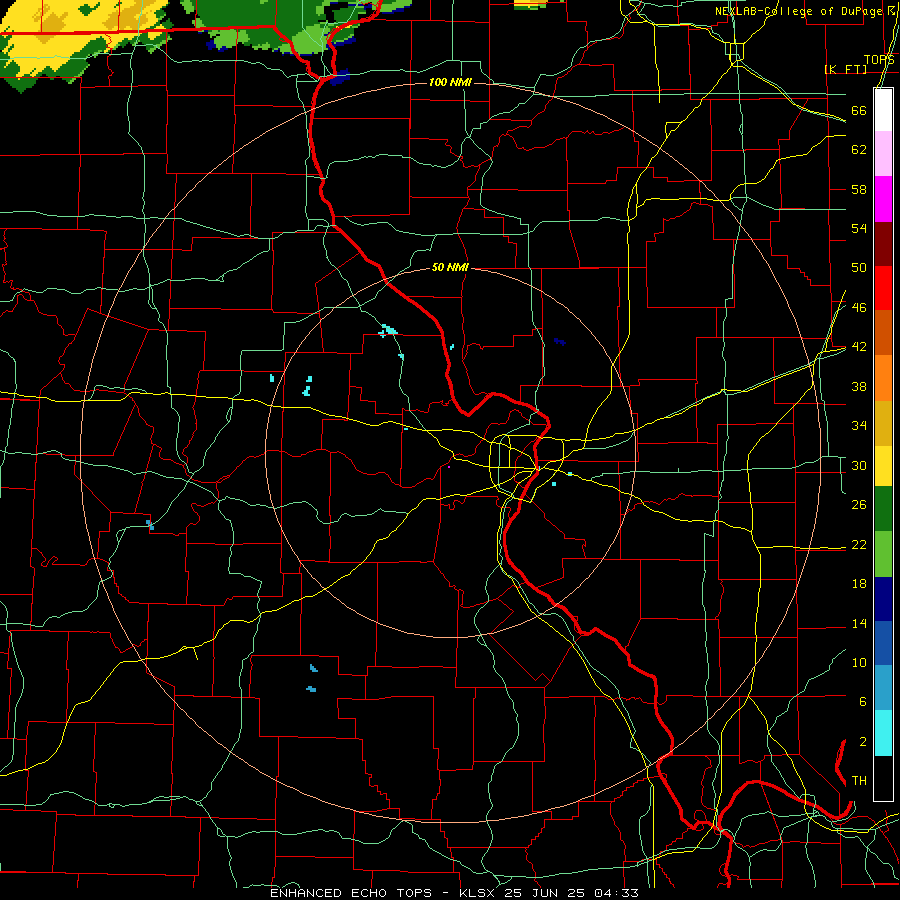The image size is (900, 900).
Task: Click the "25 JUN 25" date stamp
Action: pyautogui.click(x=546, y=893)
